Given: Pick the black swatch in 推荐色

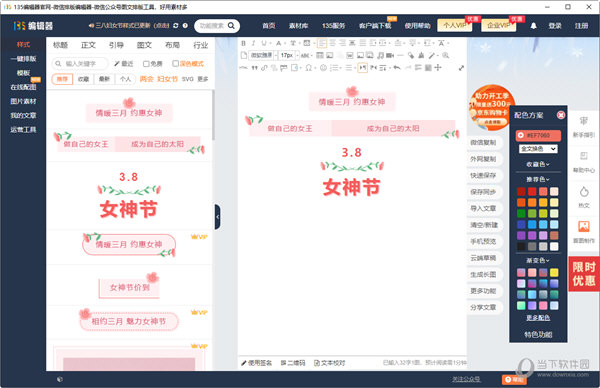Looking at the screenshot, I should pos(521,246).
